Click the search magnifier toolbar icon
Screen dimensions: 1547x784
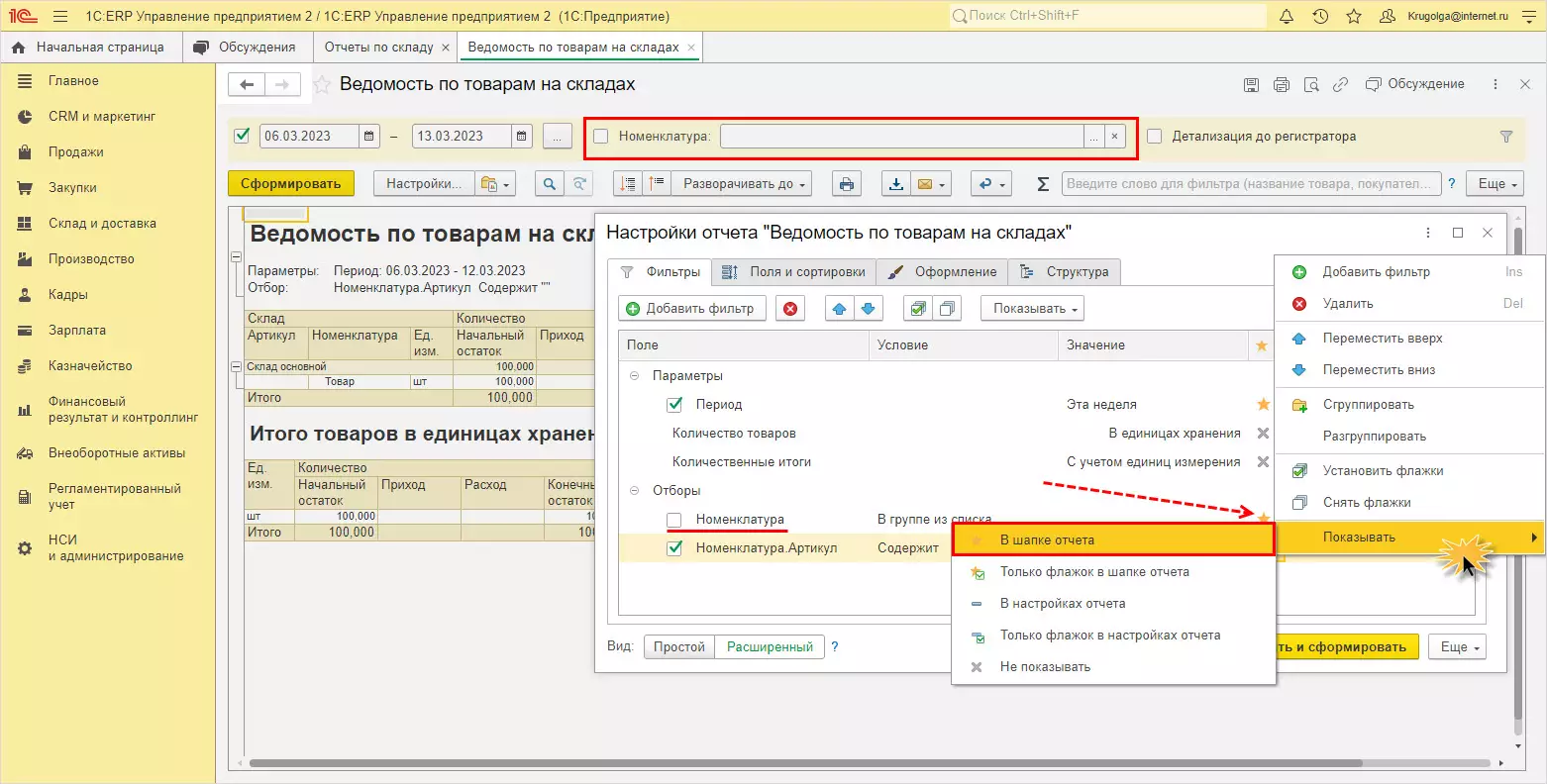pos(549,184)
